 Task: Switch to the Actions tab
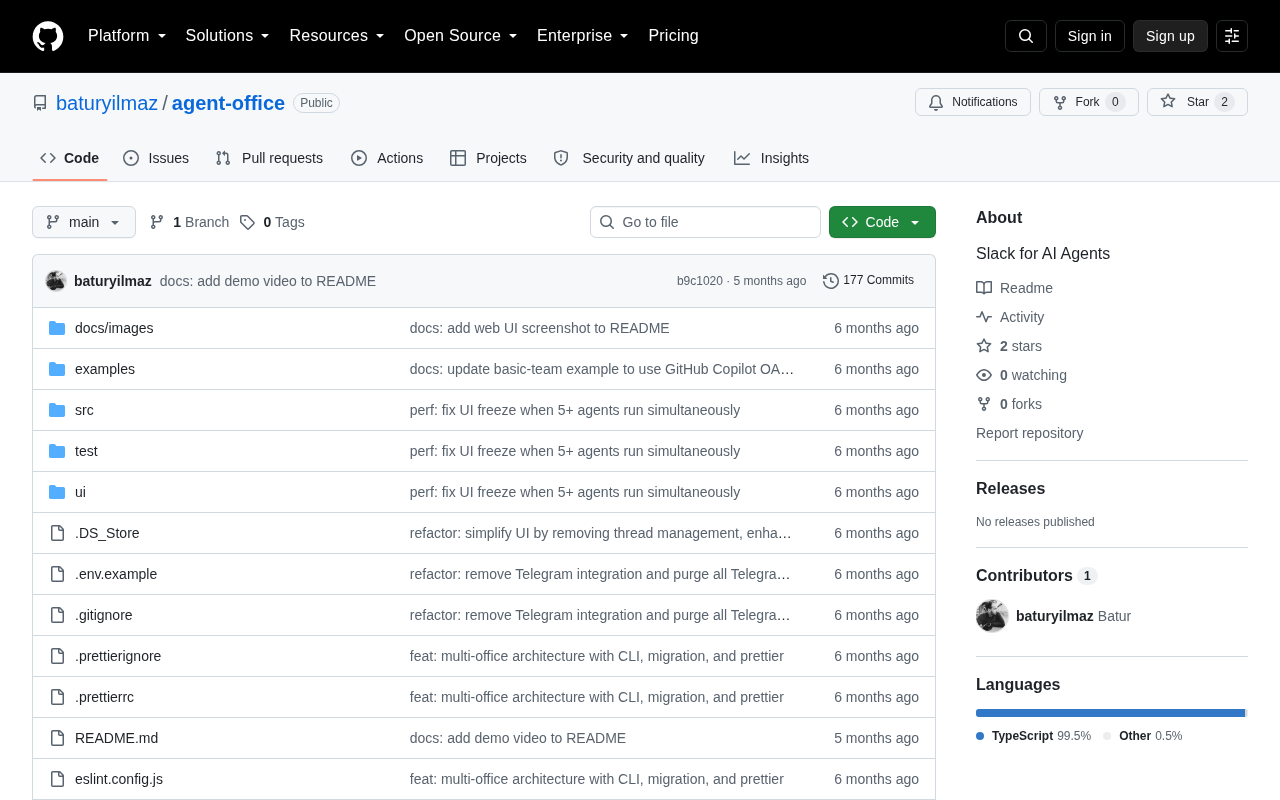pos(387,158)
